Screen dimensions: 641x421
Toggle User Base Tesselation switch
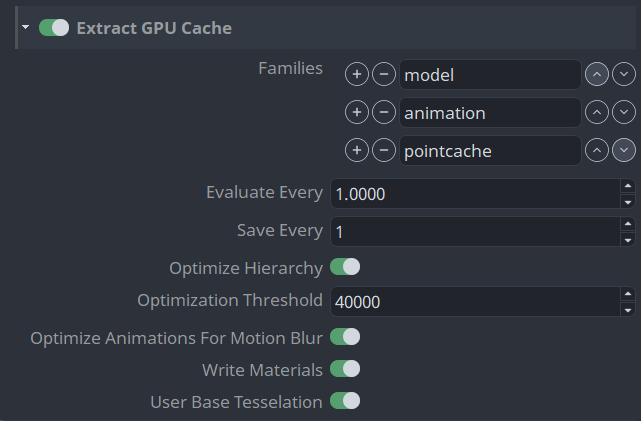[345, 401]
